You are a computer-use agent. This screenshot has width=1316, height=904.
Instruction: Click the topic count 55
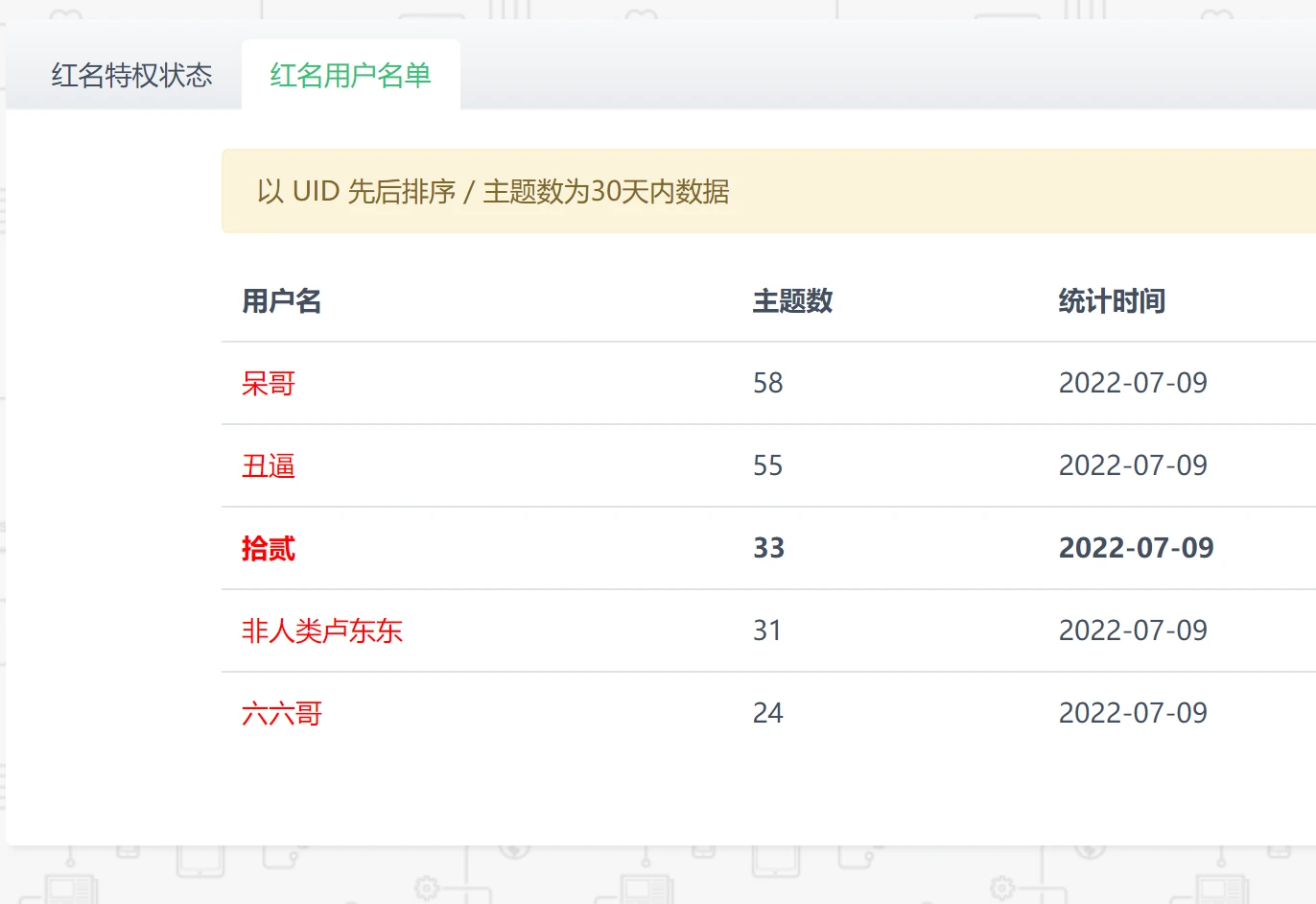tap(767, 466)
